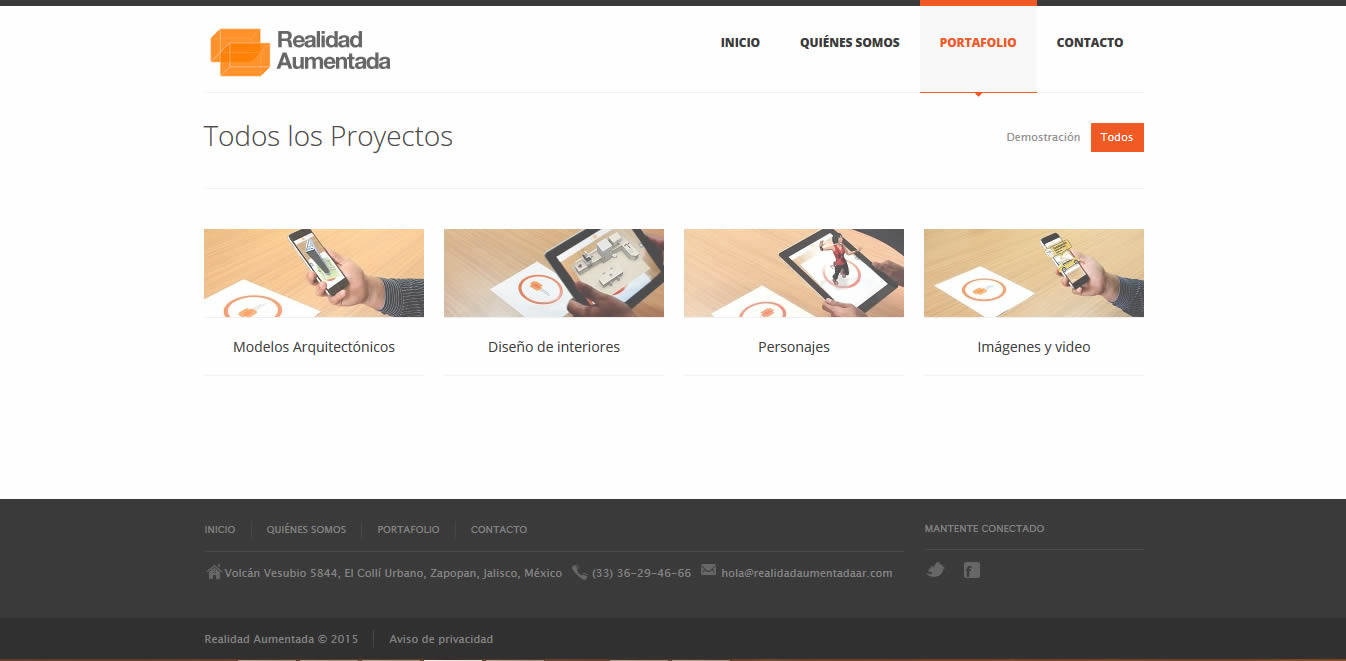Select the Todos filter button

1117,137
